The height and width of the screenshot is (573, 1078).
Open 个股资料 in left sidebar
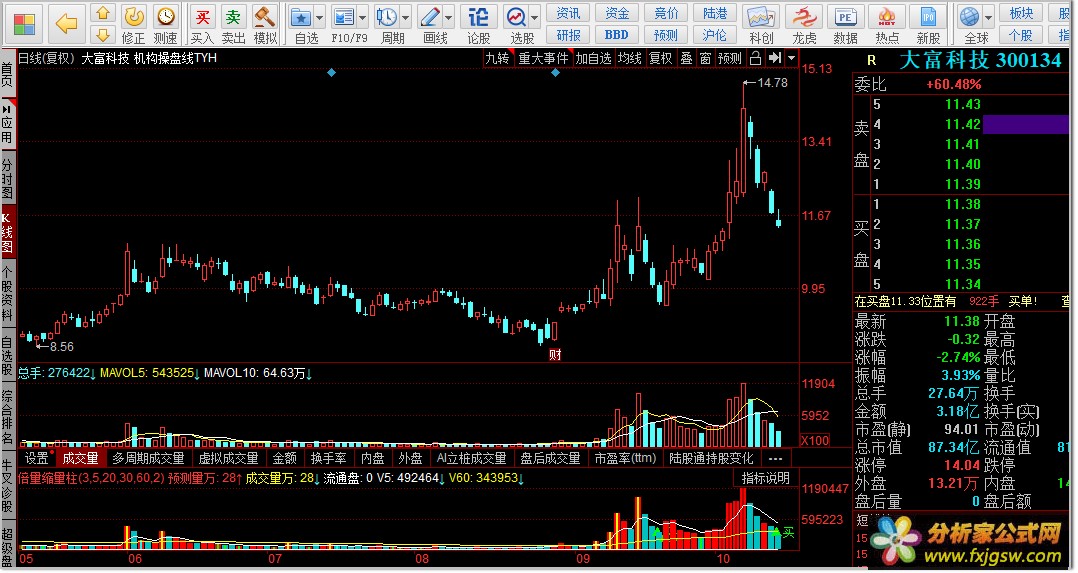pos(7,292)
